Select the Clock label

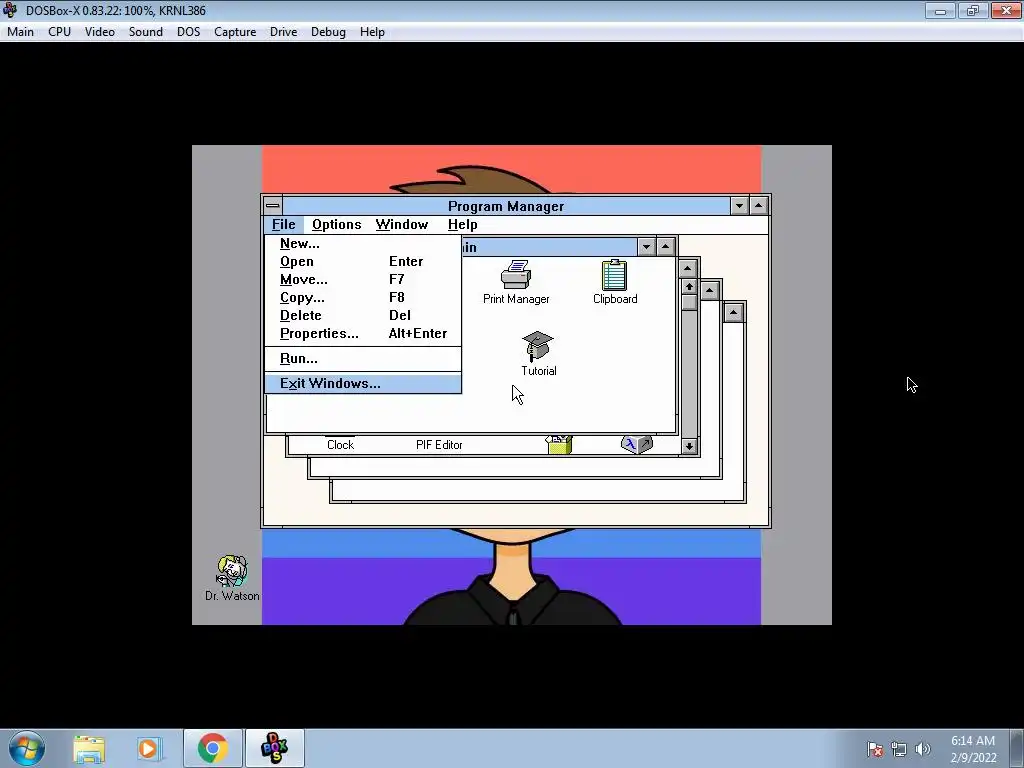click(340, 445)
